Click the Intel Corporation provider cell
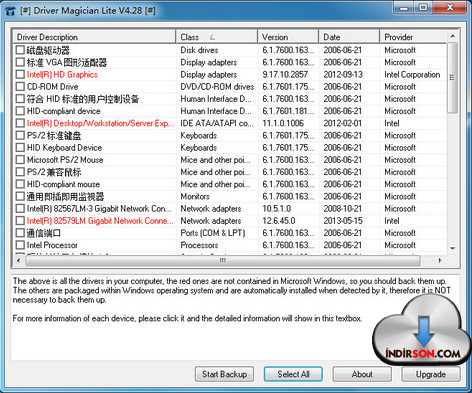The width and height of the screenshot is (472, 393). click(412, 75)
